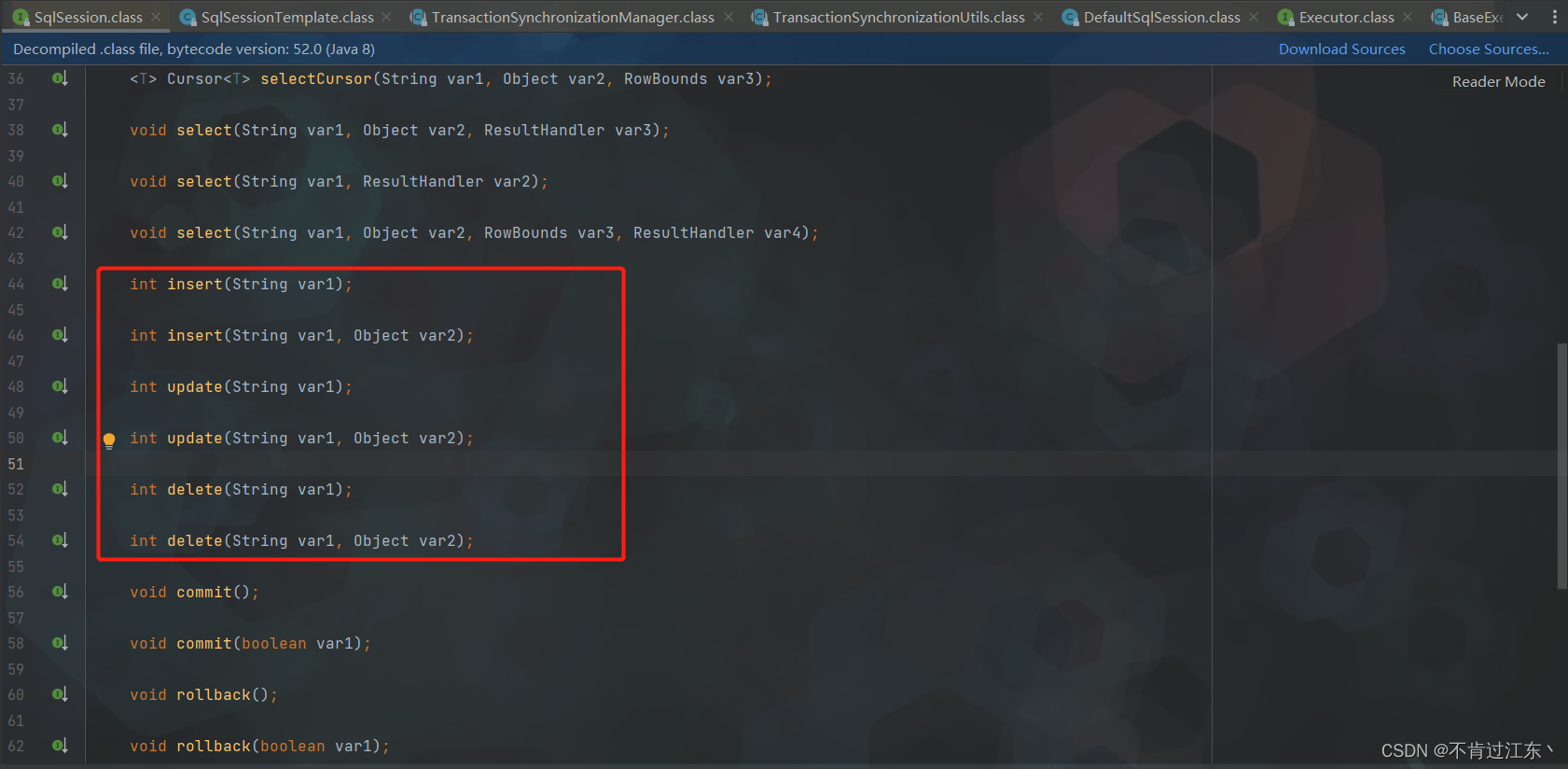Click the rollback() method name
The height and width of the screenshot is (769, 1568).
(x=213, y=695)
